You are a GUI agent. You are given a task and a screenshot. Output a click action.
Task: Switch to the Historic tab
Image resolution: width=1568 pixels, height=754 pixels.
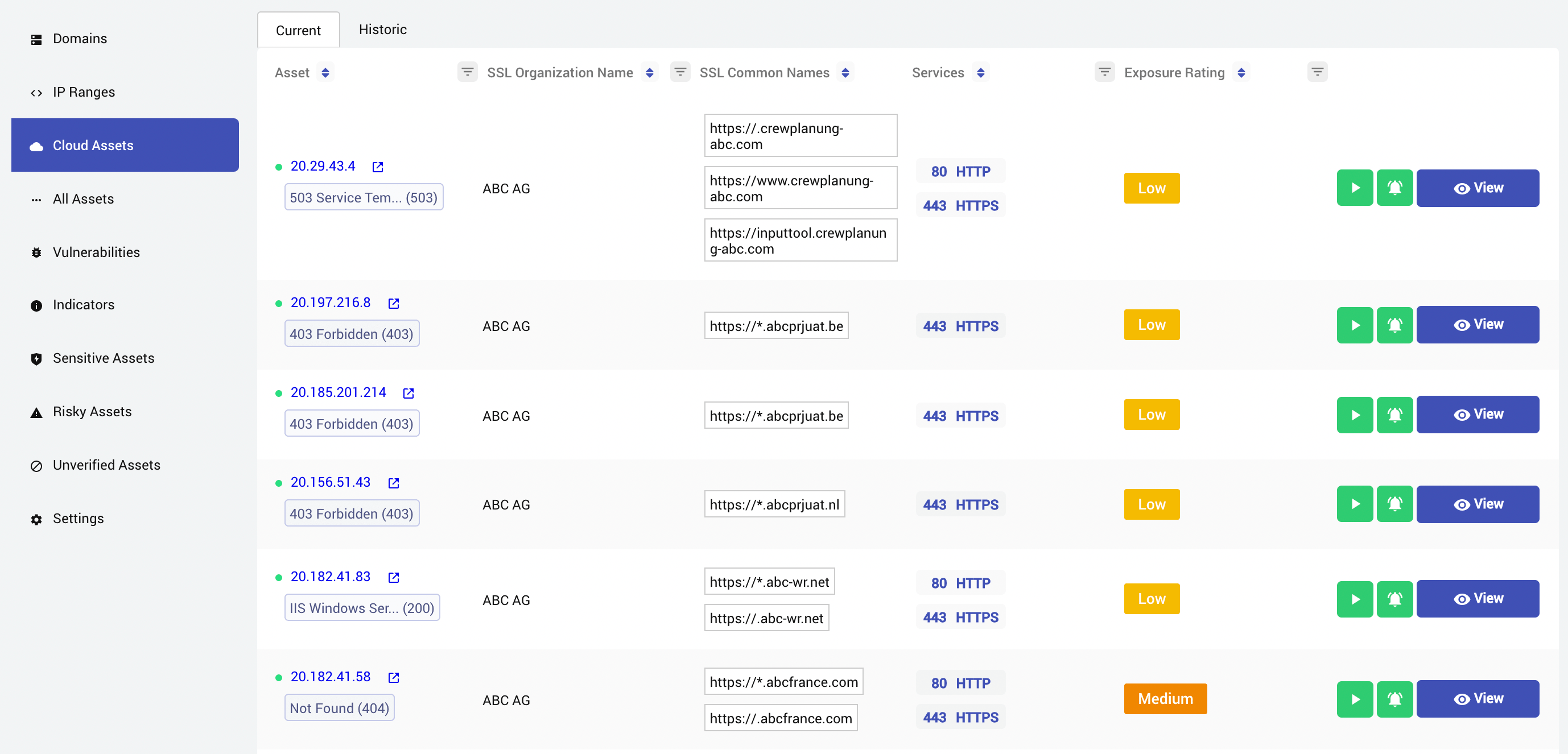coord(382,29)
